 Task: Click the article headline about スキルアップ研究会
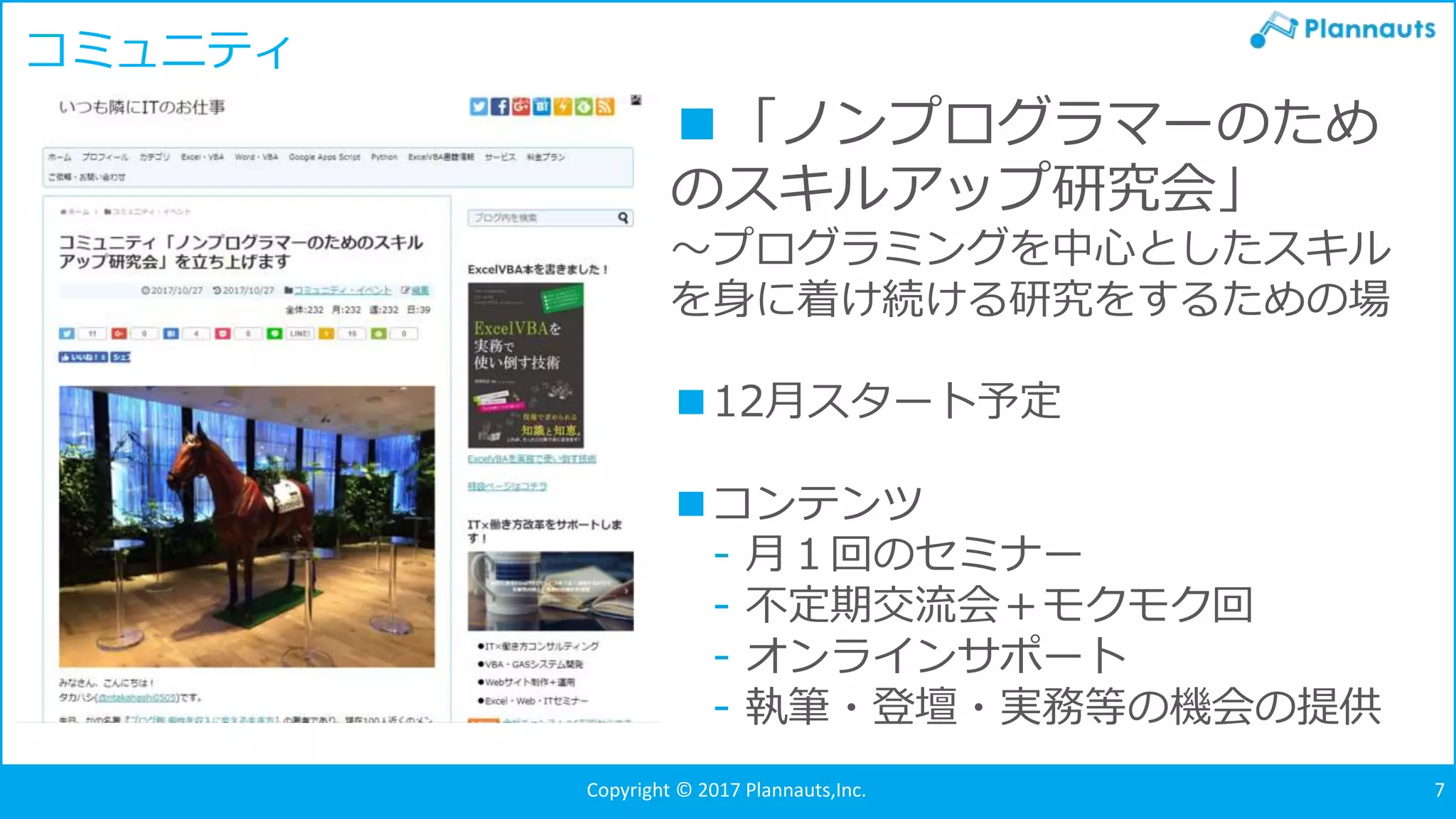[x=240, y=252]
